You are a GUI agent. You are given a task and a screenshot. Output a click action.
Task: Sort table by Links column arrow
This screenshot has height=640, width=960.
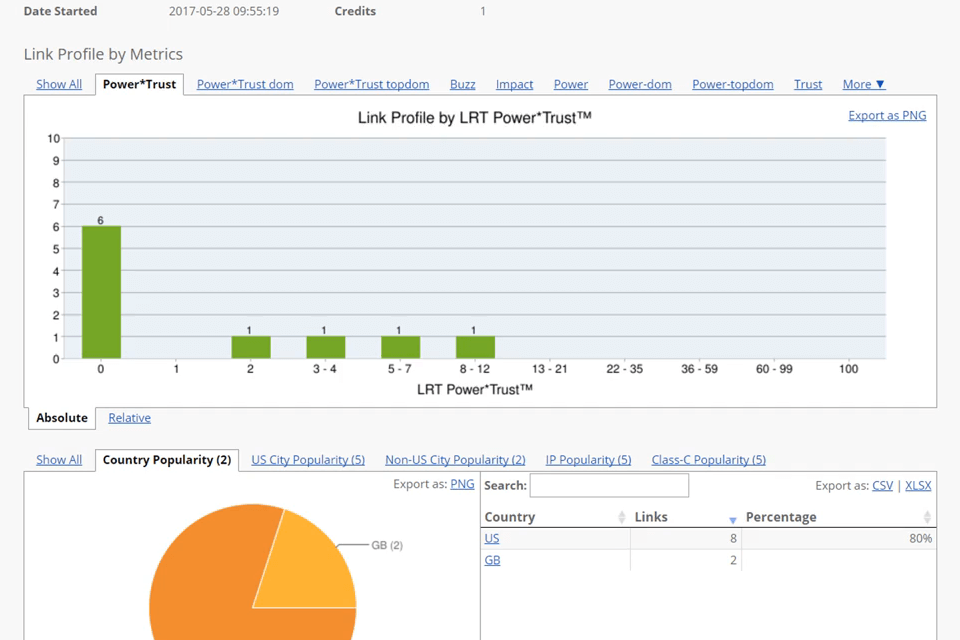point(732,519)
